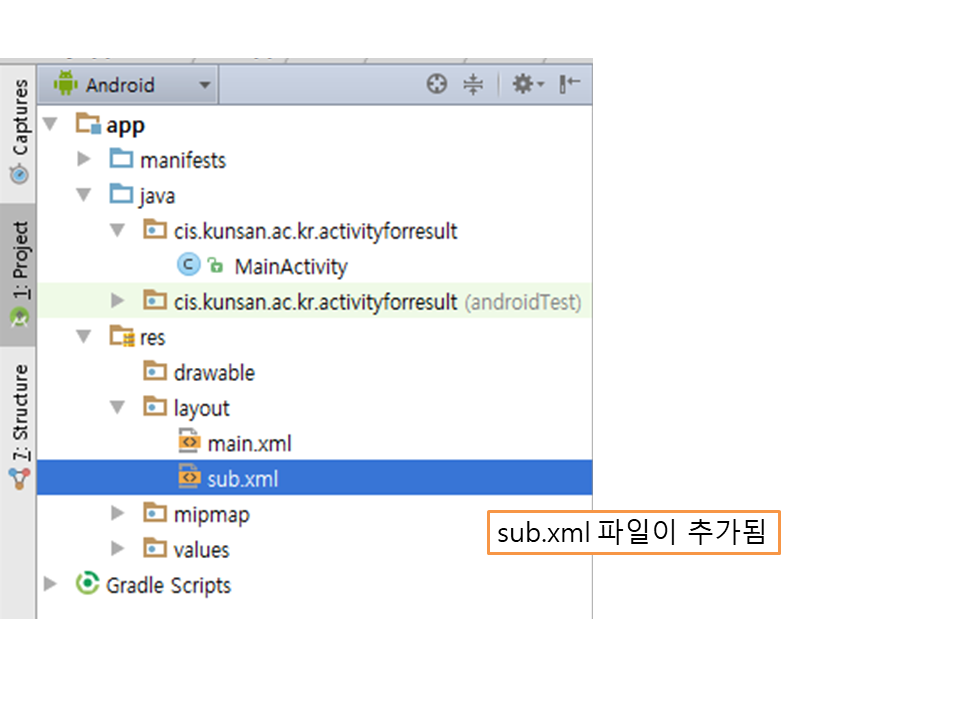Expand the mipmap folder
This screenshot has height=720, width=960.
(x=118, y=514)
